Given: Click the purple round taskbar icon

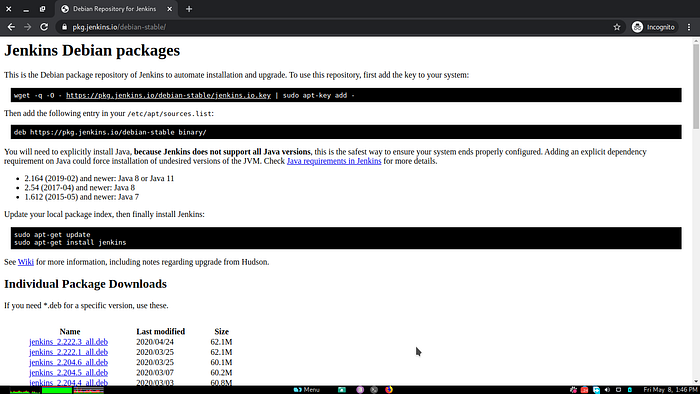Looking at the screenshot, I should tap(360, 390).
